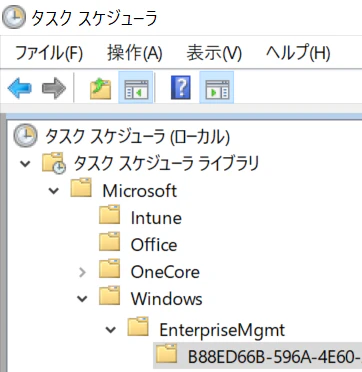Image resolution: width=362 pixels, height=372 pixels.
Task: Click the Intune folder icon
Action: point(110,215)
